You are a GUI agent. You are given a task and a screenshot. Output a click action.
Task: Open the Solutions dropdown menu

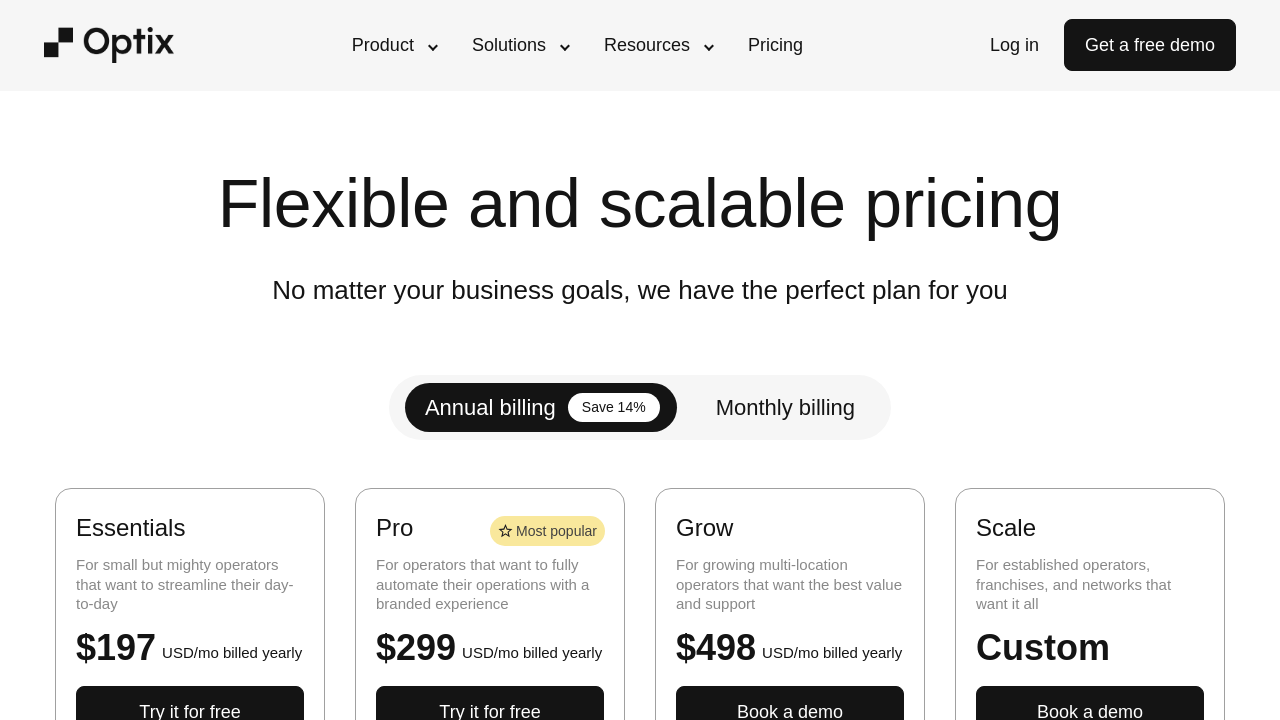[x=509, y=45]
